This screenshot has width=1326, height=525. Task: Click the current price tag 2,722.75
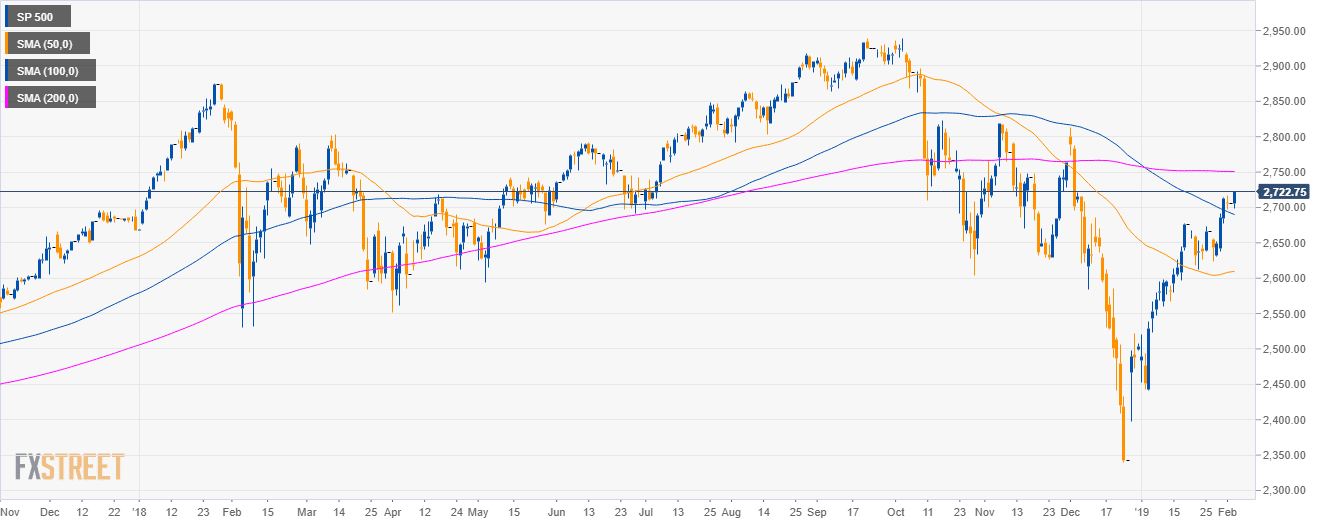click(x=1287, y=191)
